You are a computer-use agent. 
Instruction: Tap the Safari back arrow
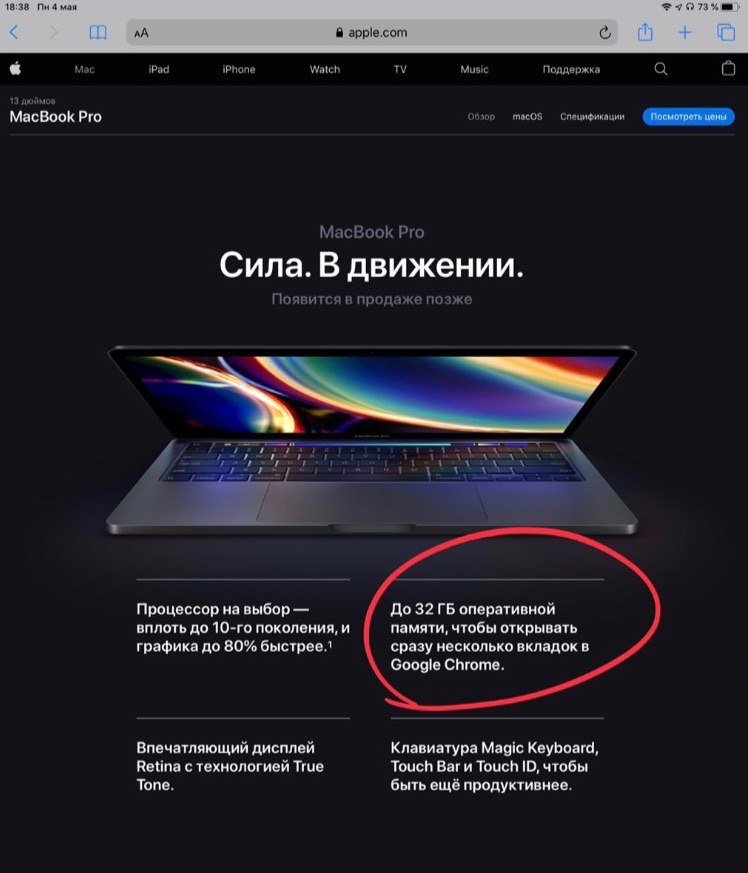point(14,32)
